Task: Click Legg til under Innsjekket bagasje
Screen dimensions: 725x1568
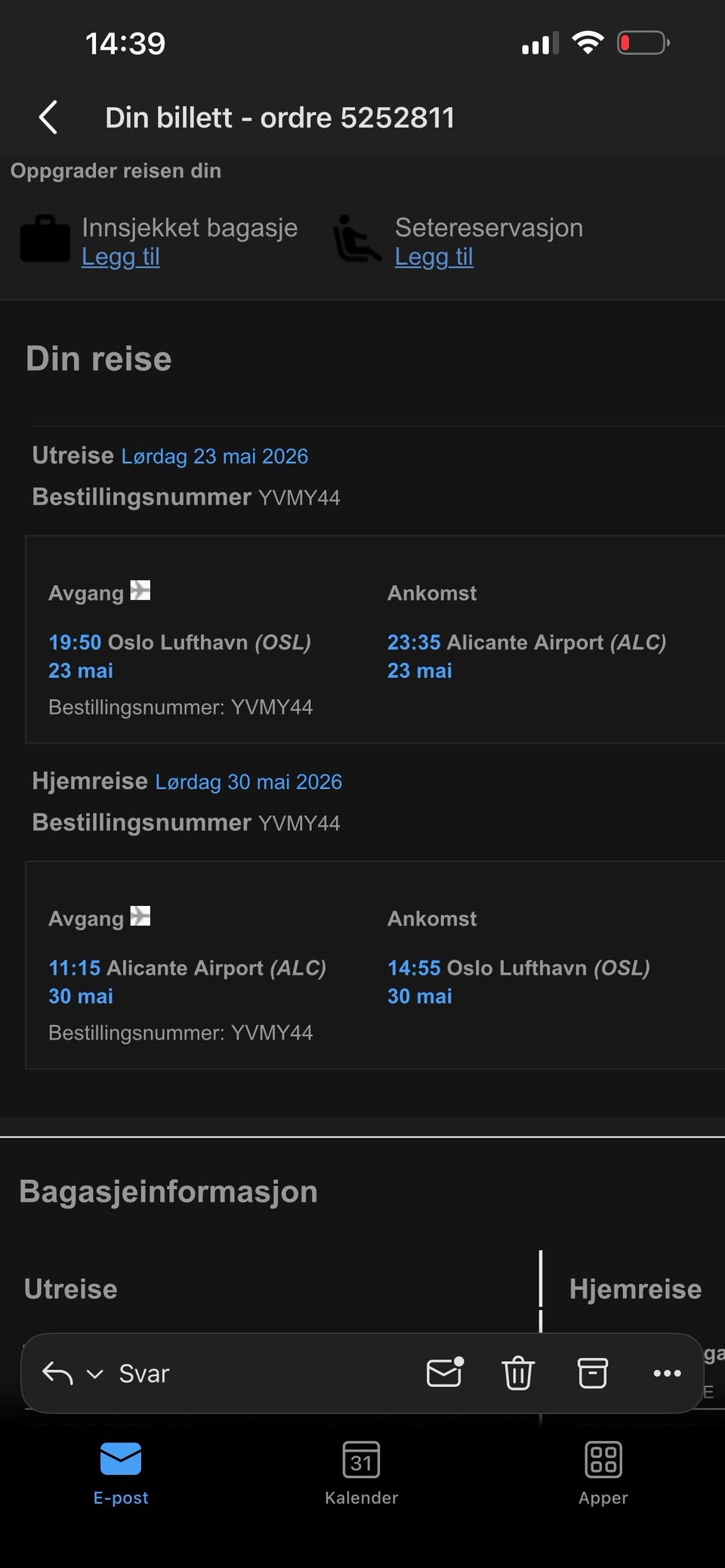Action: pos(121,257)
